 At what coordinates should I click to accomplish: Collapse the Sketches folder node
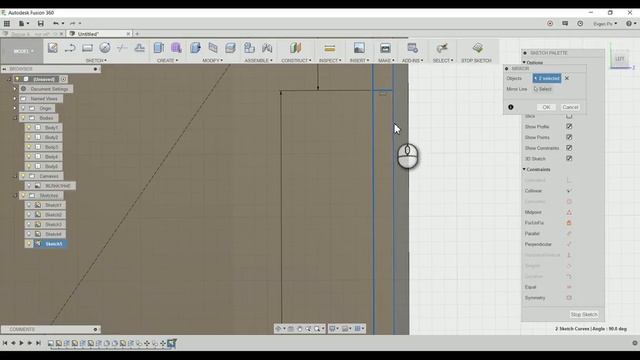15,196
